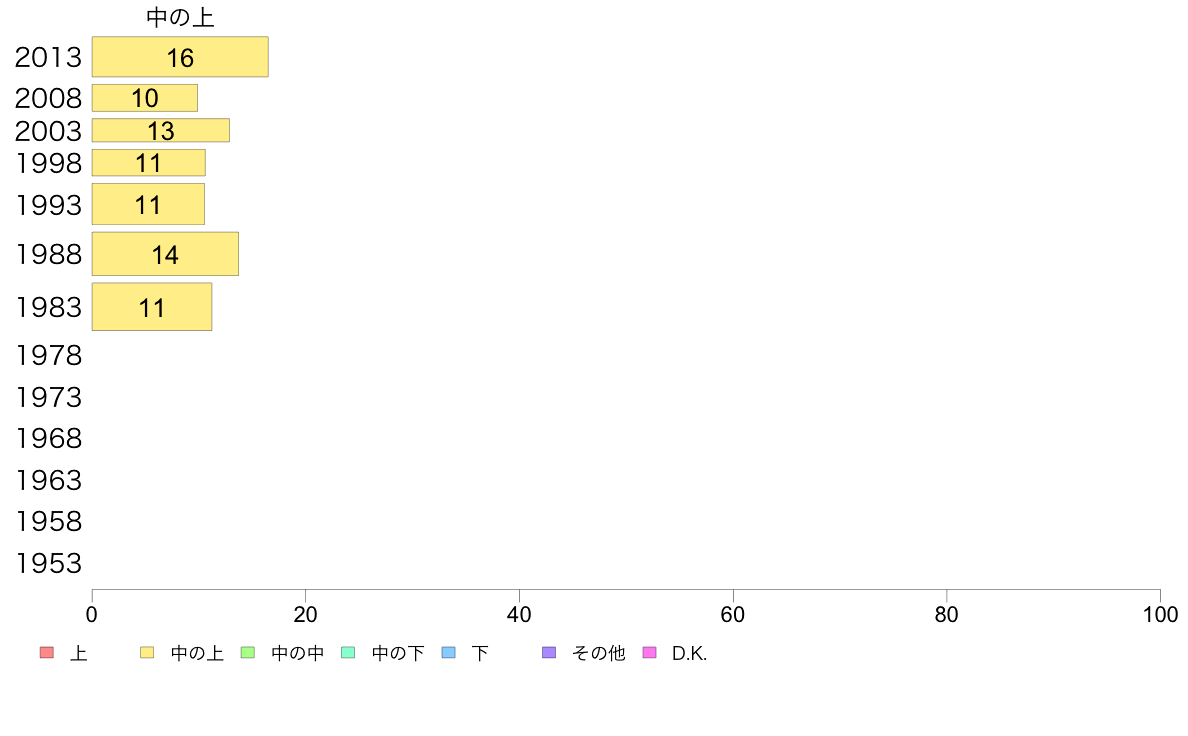The width and height of the screenshot is (1188, 736).
Task: Select the 1988 bar showing 14
Action: point(165,254)
